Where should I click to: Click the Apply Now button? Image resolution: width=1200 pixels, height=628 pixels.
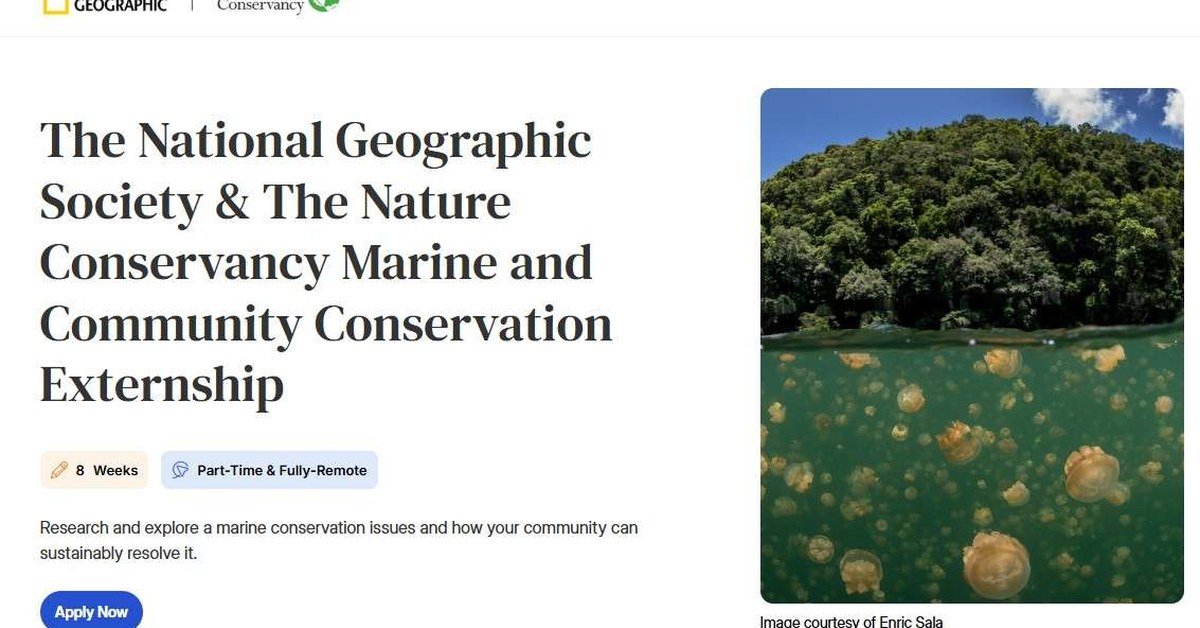91,611
